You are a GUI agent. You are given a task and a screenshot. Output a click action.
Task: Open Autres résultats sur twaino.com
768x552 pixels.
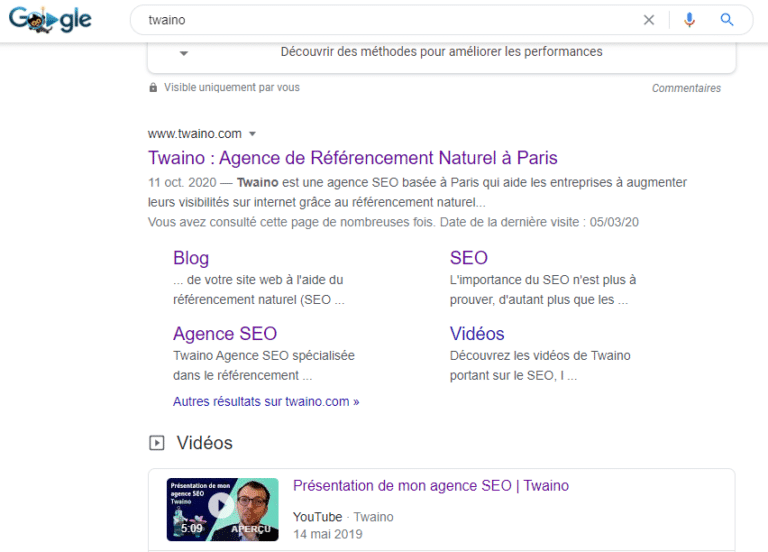[x=266, y=402]
